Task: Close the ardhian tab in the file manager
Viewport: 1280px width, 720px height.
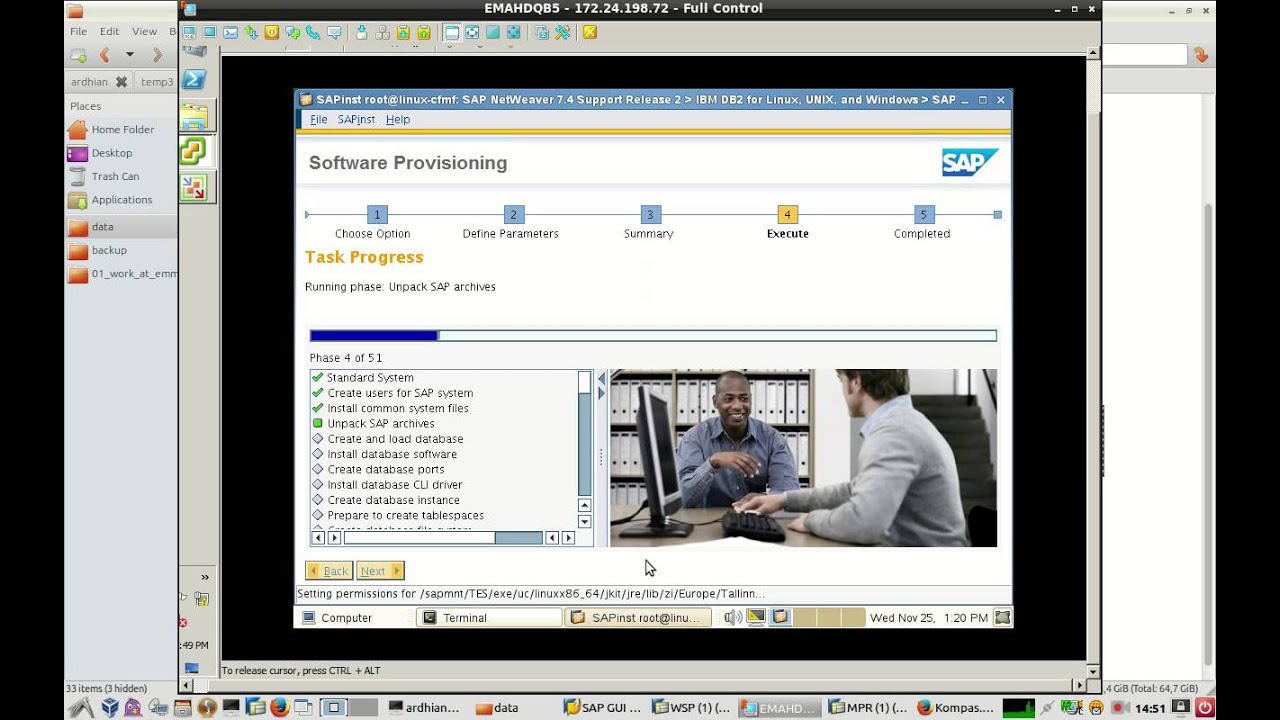Action: tap(121, 82)
